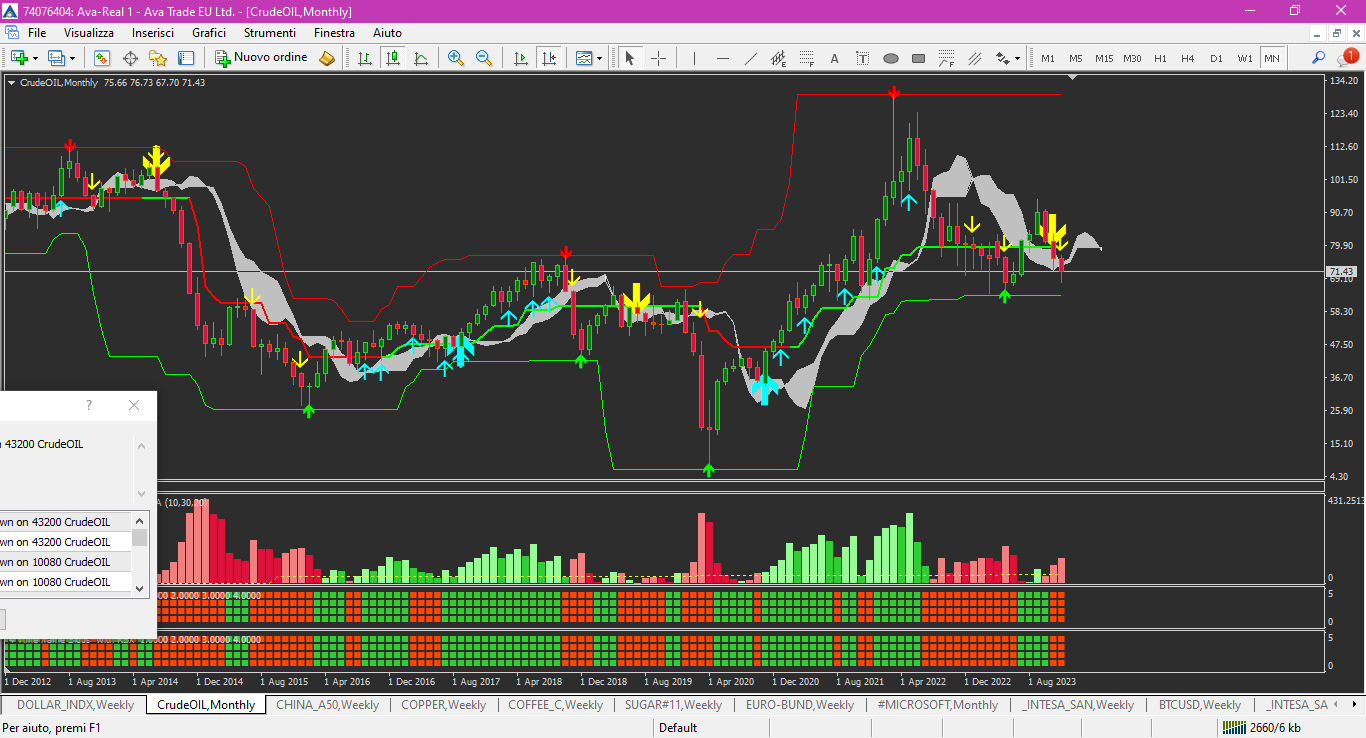
Task: Open the Aiuto menu
Action: (x=387, y=33)
